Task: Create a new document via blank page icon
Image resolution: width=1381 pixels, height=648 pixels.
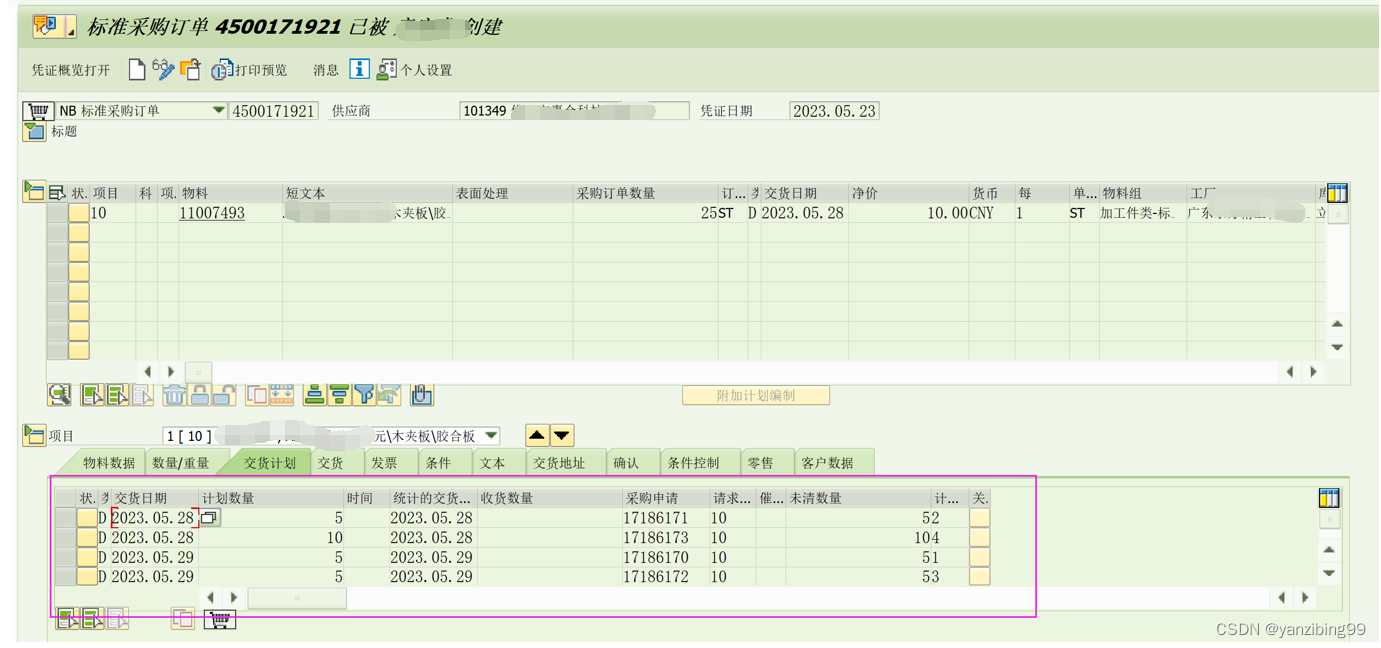Action: point(138,69)
